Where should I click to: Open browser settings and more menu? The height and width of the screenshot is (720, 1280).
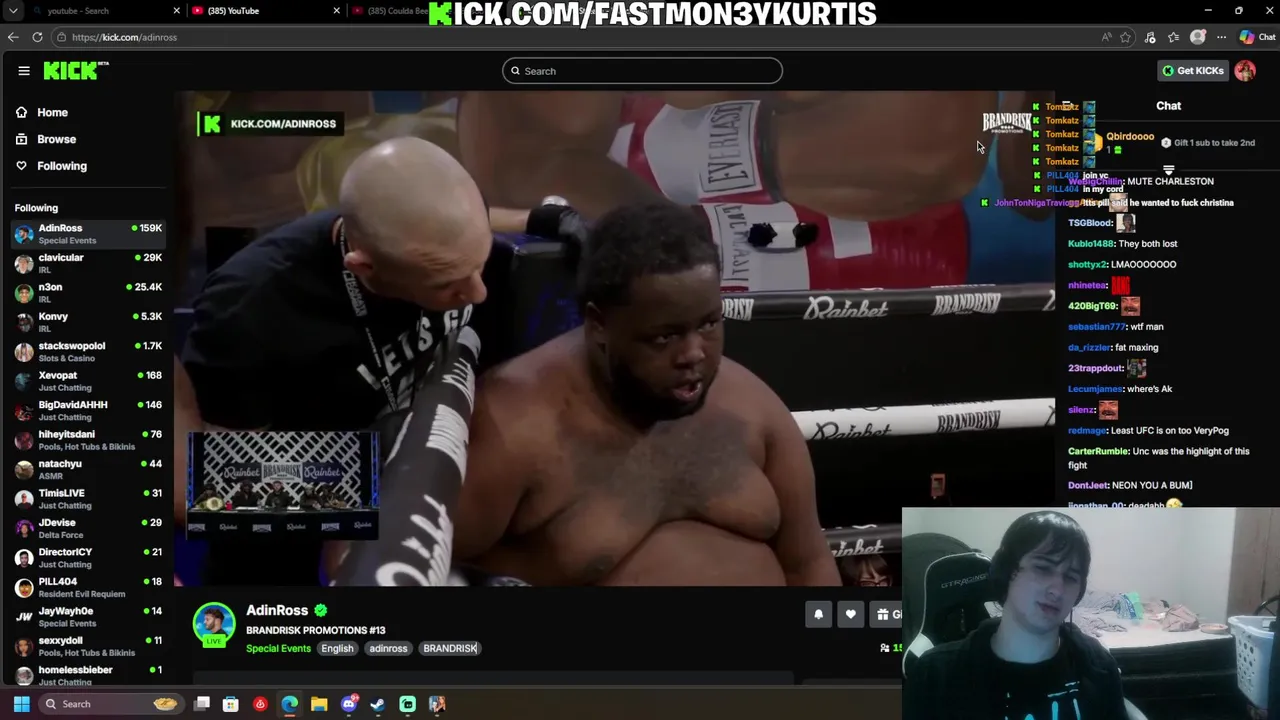coord(1221,37)
